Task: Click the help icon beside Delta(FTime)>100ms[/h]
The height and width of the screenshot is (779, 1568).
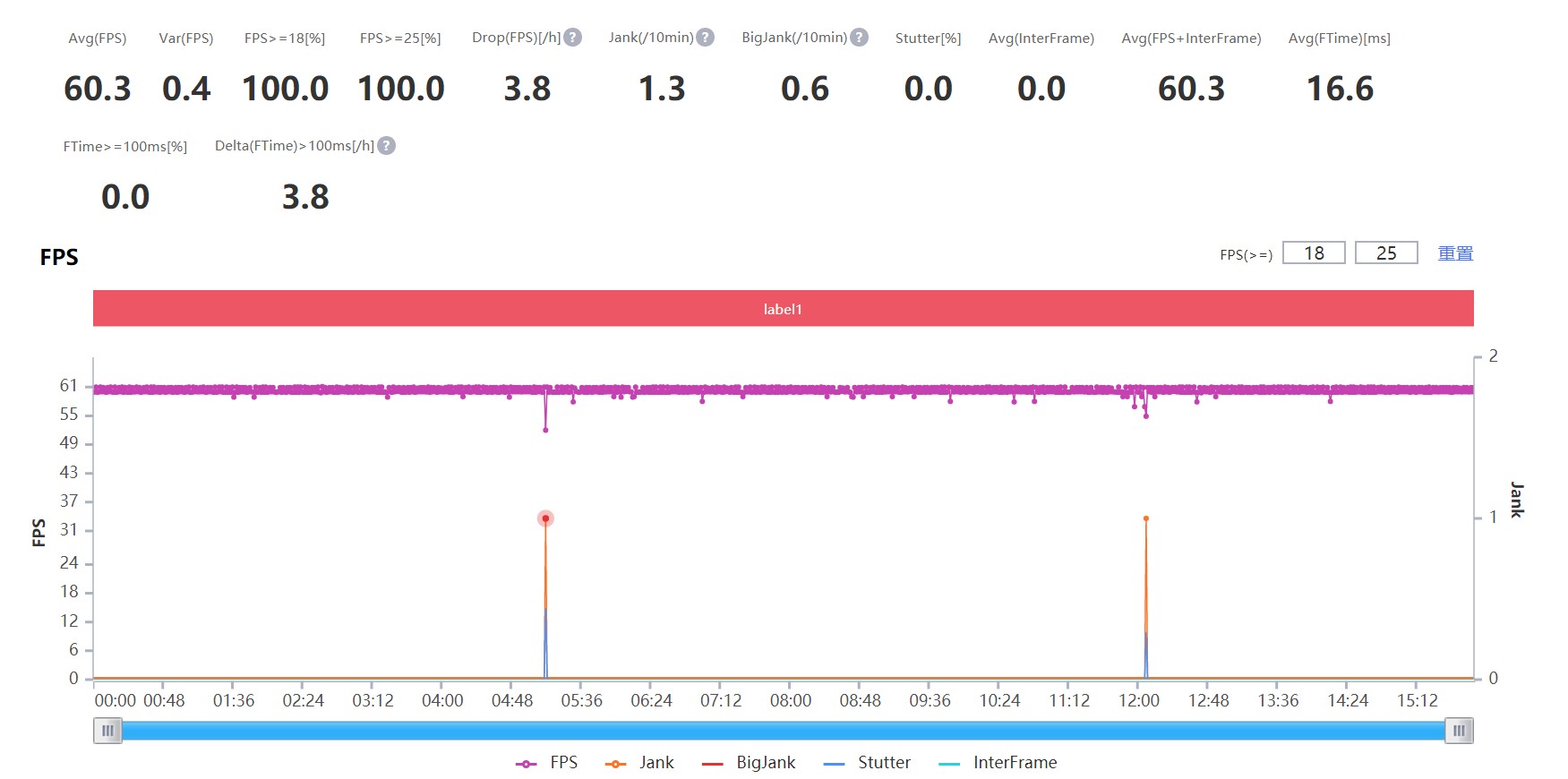Action: coord(386,146)
